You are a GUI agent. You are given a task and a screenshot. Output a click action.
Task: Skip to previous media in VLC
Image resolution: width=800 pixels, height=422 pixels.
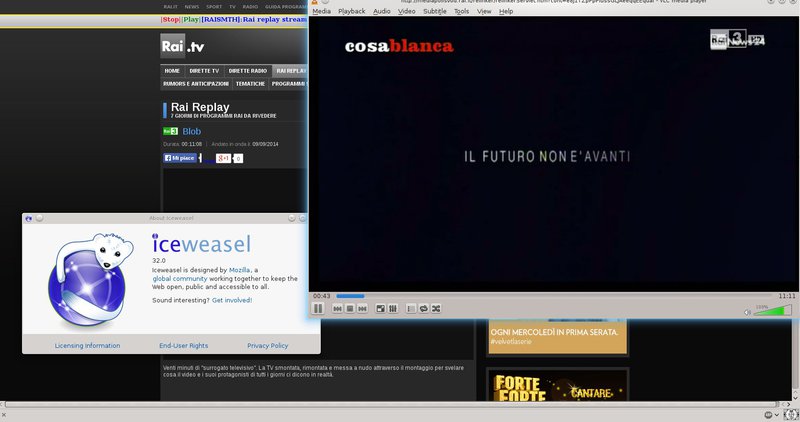point(338,309)
